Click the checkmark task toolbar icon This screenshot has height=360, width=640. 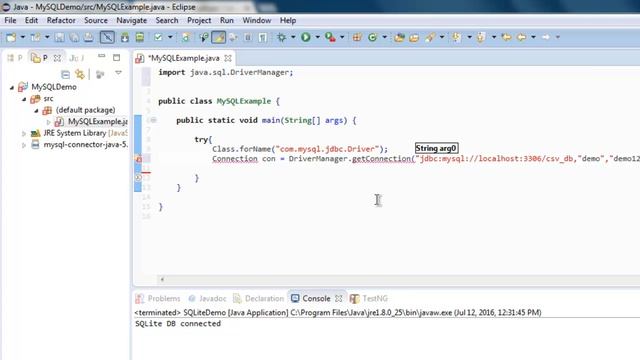pos(158,38)
